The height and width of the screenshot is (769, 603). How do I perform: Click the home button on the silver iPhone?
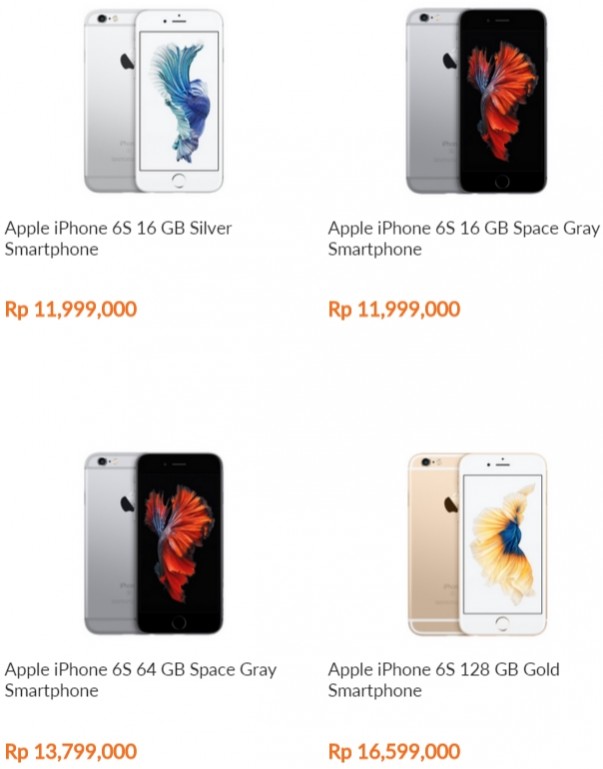tap(178, 180)
